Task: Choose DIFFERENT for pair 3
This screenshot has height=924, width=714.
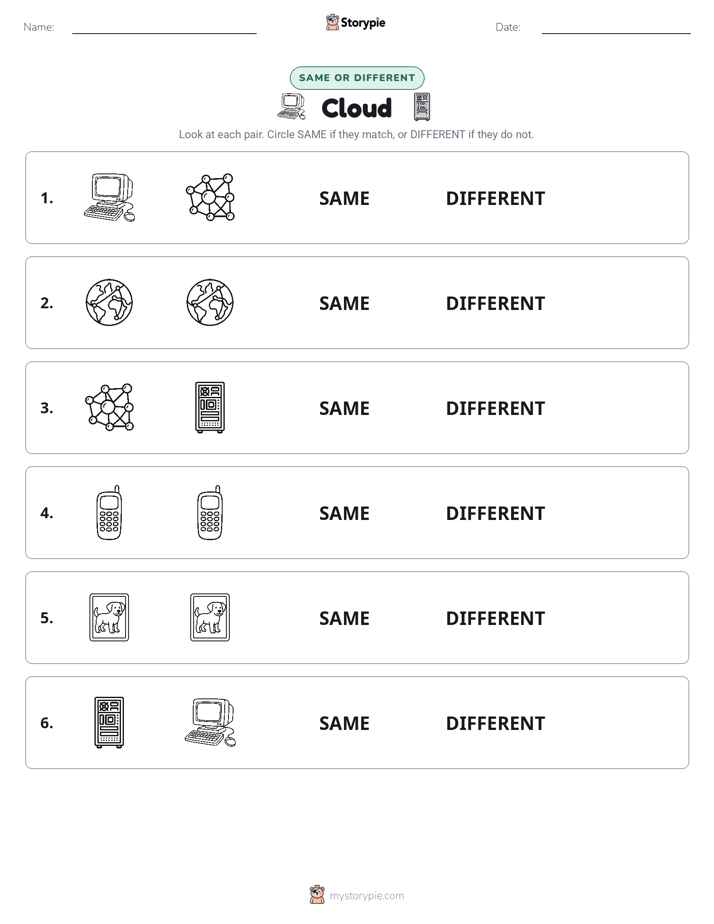Action: click(495, 408)
